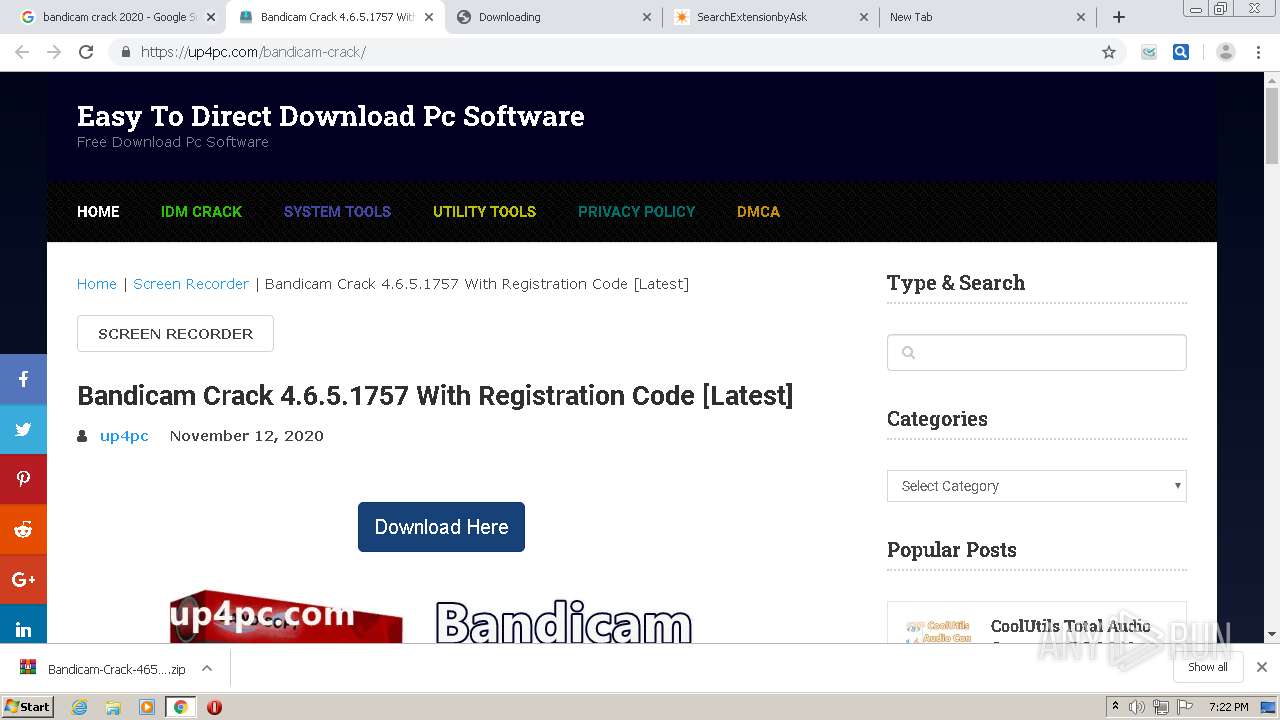This screenshot has width=1280, height=720.
Task: Open download item options chevron
Action: [207, 668]
